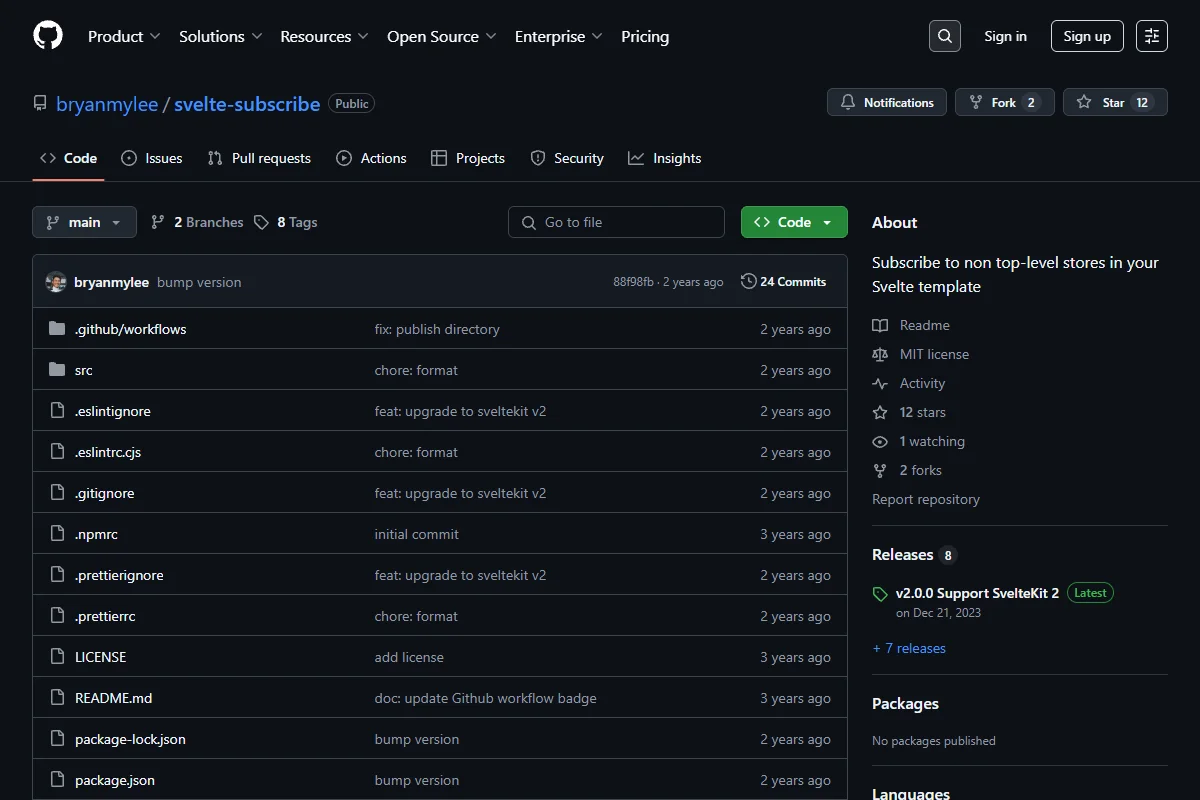The image size is (1200, 800).
Task: Click the Sign up button
Action: (x=1087, y=36)
